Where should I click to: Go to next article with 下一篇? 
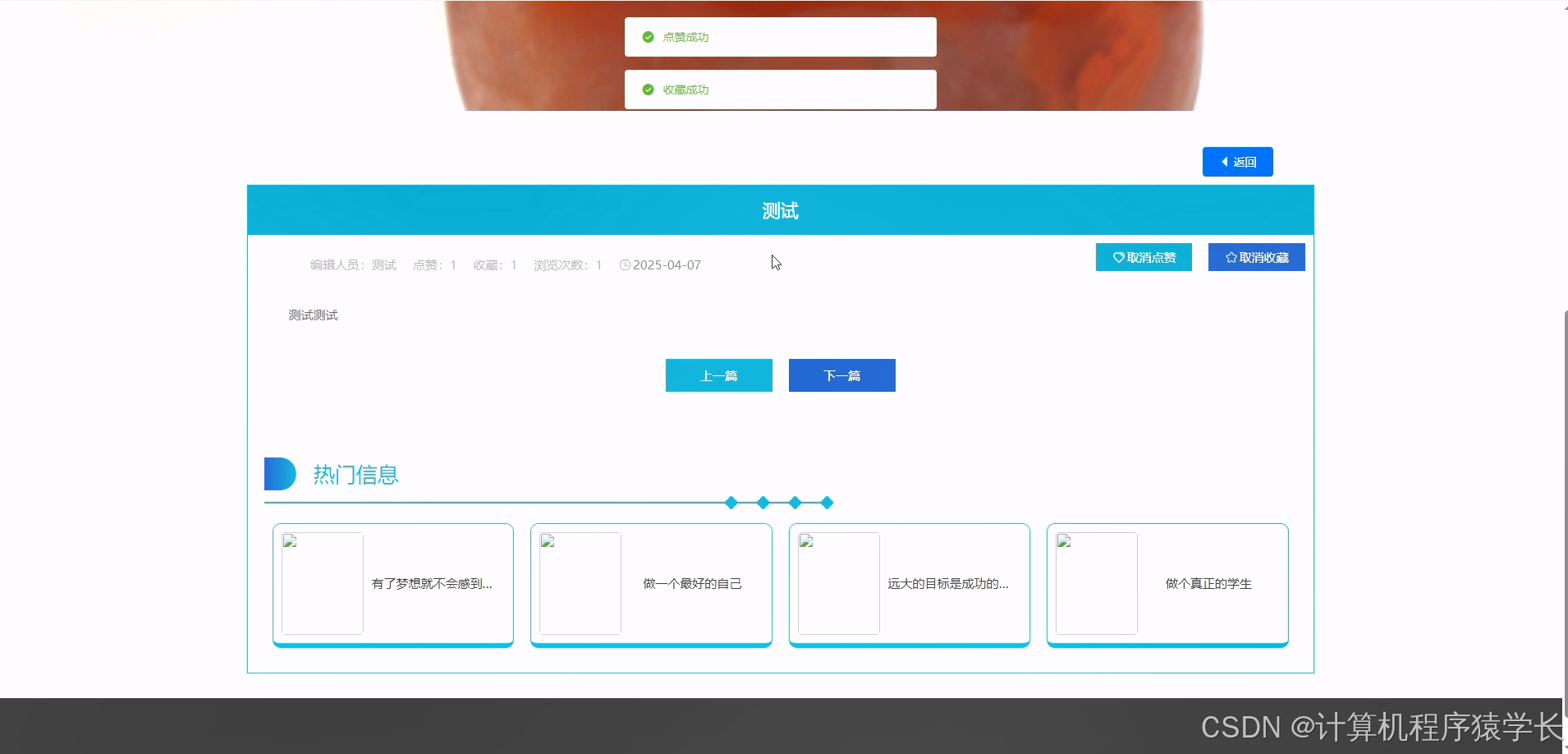pyautogui.click(x=841, y=375)
